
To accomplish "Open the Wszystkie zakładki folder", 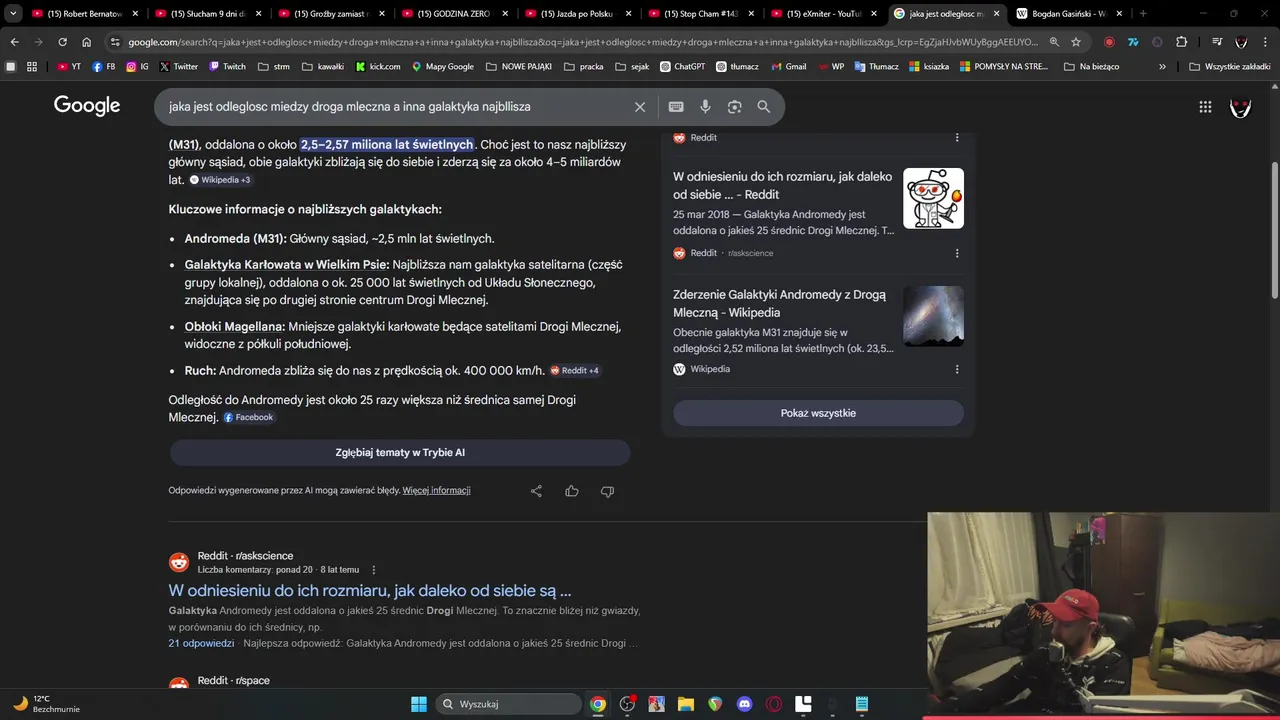I will click(1230, 66).
